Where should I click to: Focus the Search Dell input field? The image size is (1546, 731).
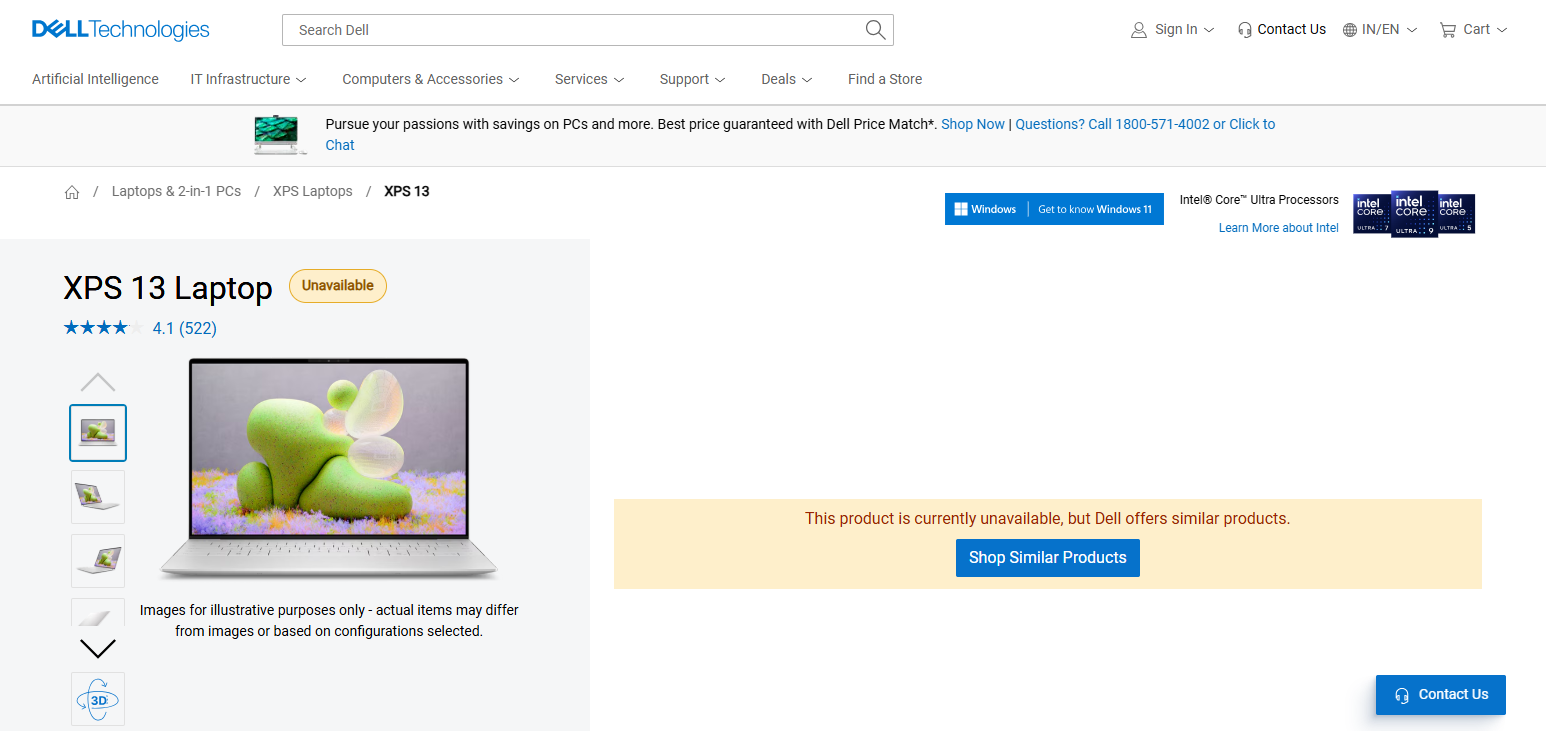[574, 30]
